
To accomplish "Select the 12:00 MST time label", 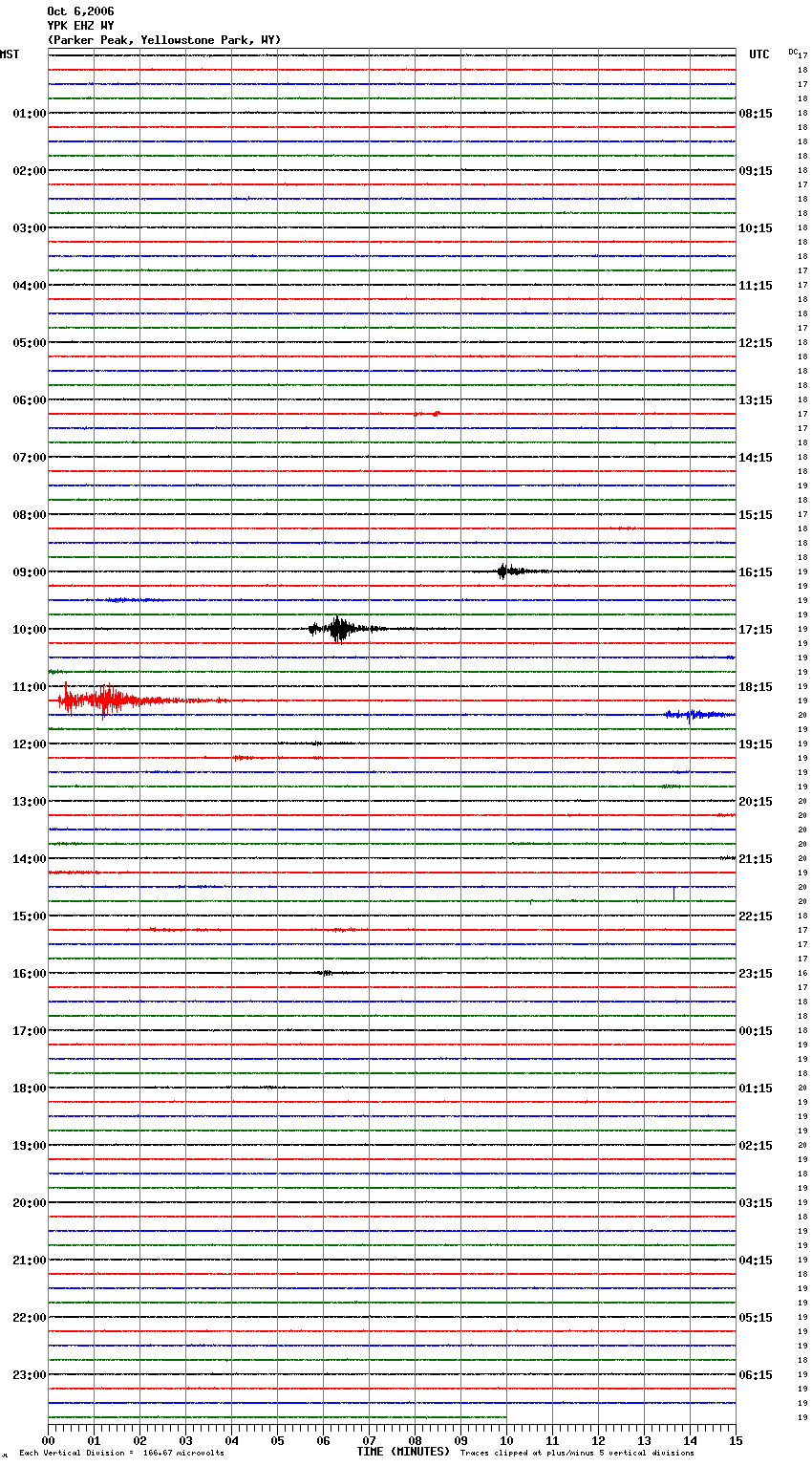I will click(x=29, y=744).
